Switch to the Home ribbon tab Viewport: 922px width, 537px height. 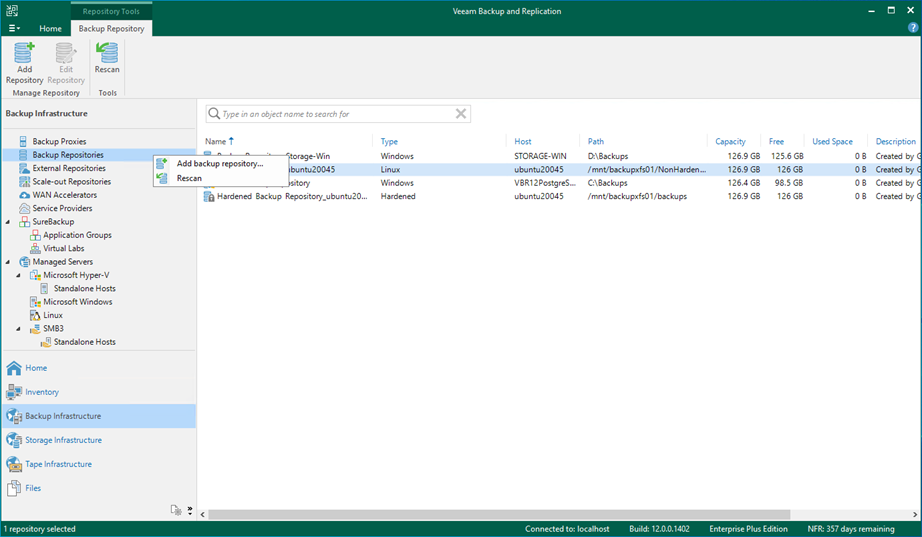point(50,28)
